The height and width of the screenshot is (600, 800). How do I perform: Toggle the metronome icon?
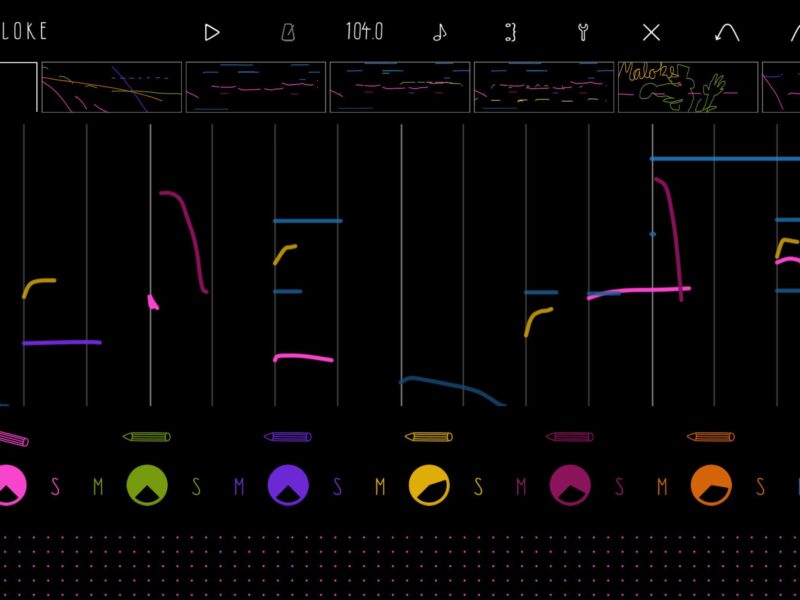(288, 33)
